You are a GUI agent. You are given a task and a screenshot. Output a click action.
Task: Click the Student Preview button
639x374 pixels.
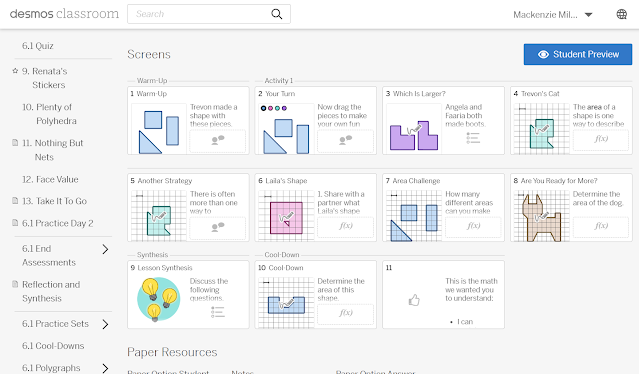(578, 54)
